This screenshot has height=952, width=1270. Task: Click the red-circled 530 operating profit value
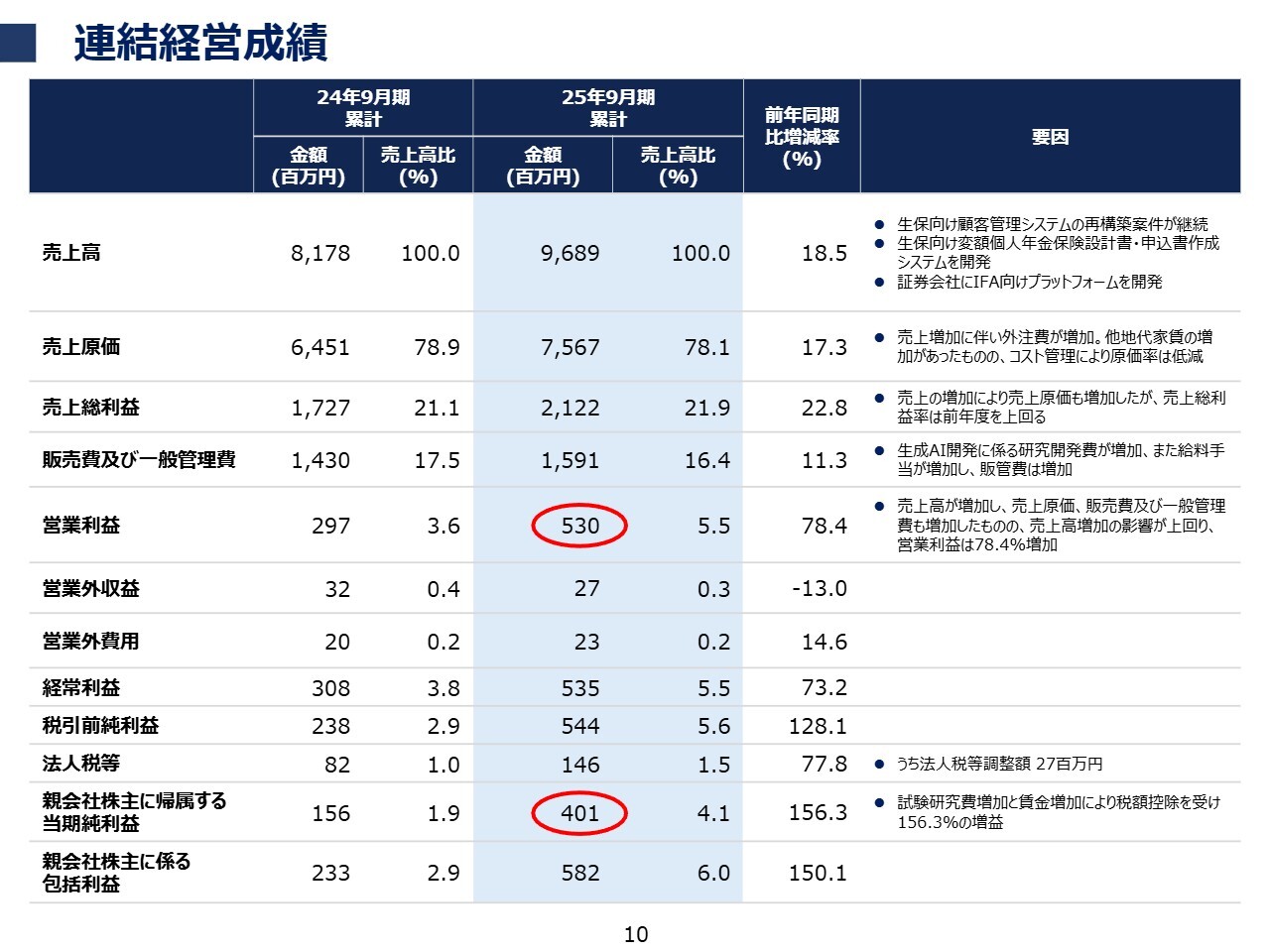(579, 526)
